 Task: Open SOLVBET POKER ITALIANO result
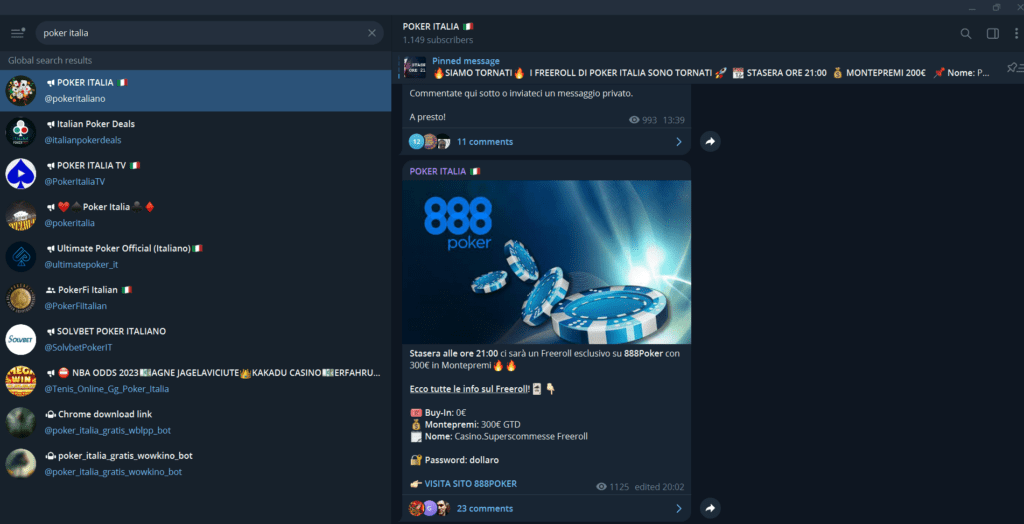(195, 340)
